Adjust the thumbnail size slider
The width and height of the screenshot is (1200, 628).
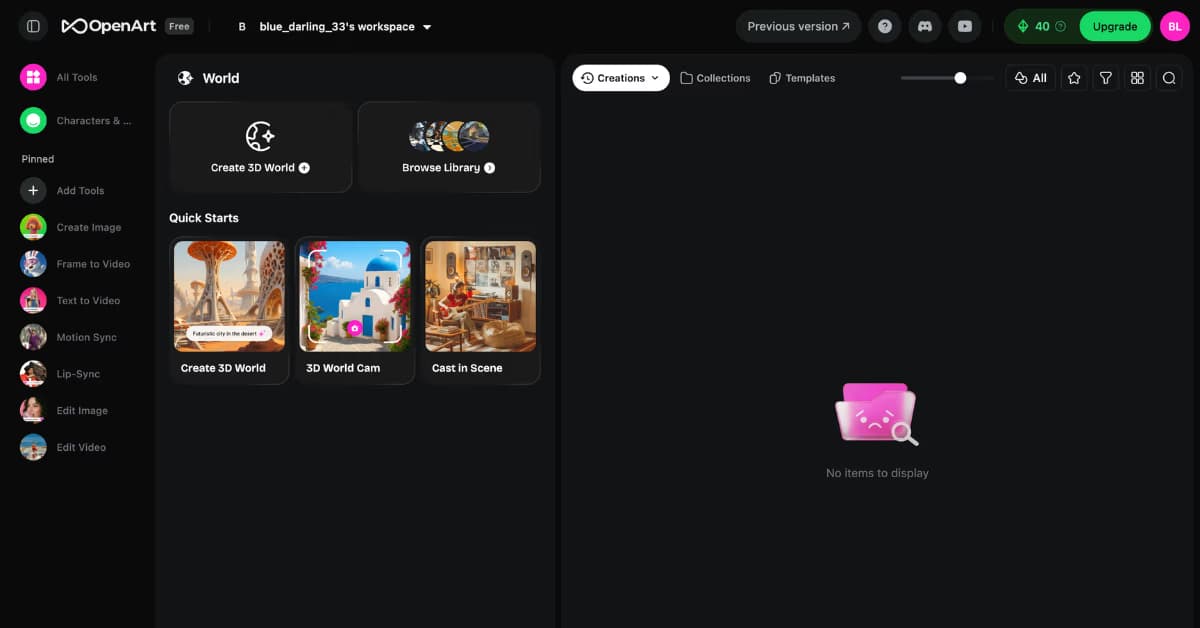960,78
